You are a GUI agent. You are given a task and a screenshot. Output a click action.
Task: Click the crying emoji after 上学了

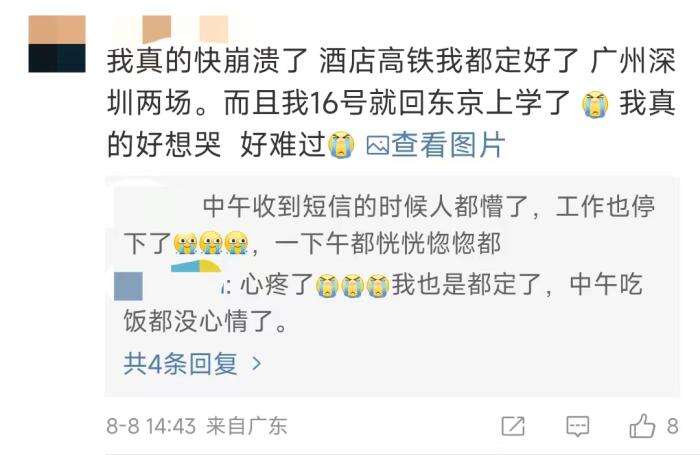(595, 104)
